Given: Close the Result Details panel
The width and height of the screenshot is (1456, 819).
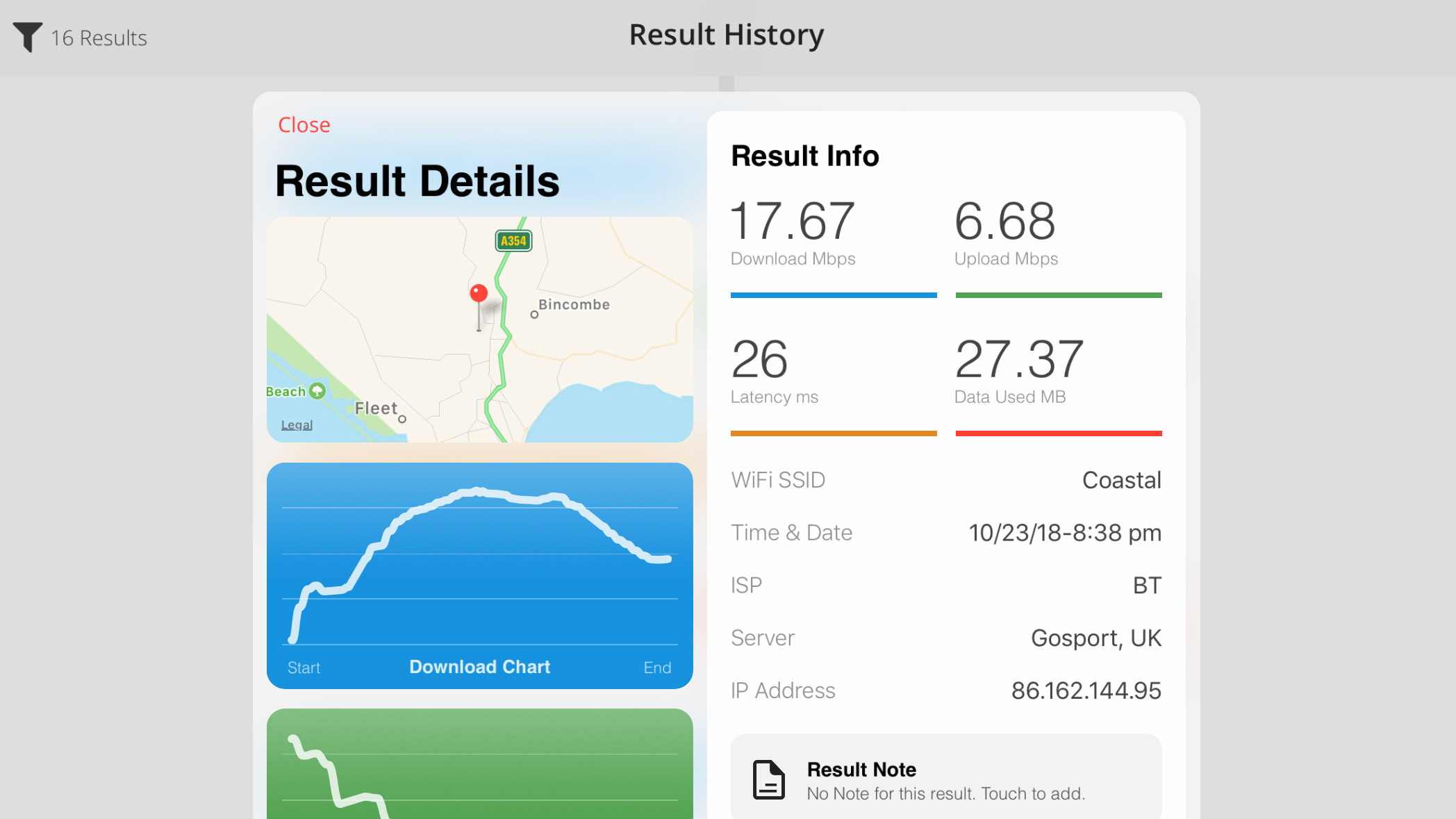Looking at the screenshot, I should (x=304, y=124).
